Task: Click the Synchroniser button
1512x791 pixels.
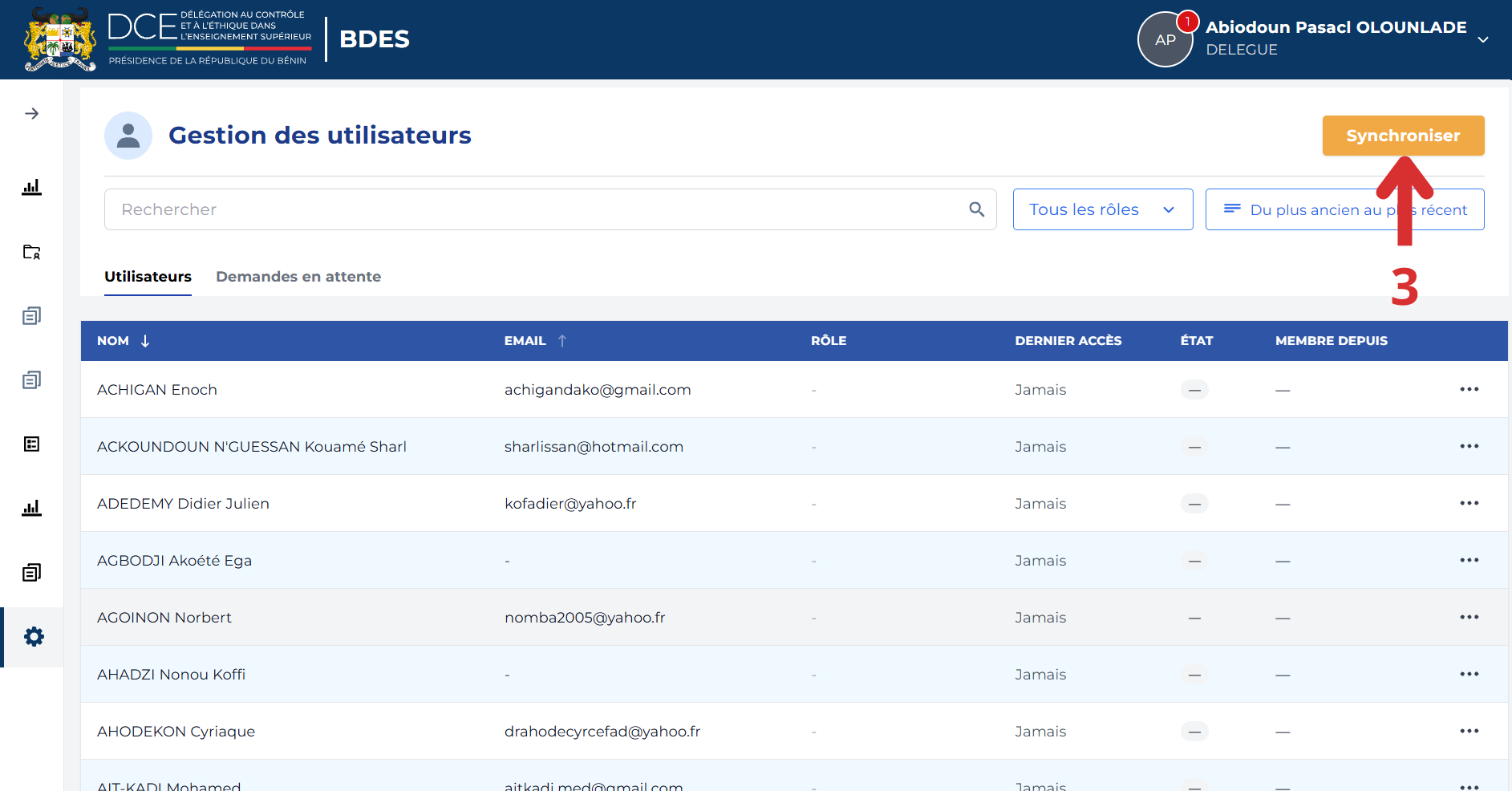Action: [1403, 136]
